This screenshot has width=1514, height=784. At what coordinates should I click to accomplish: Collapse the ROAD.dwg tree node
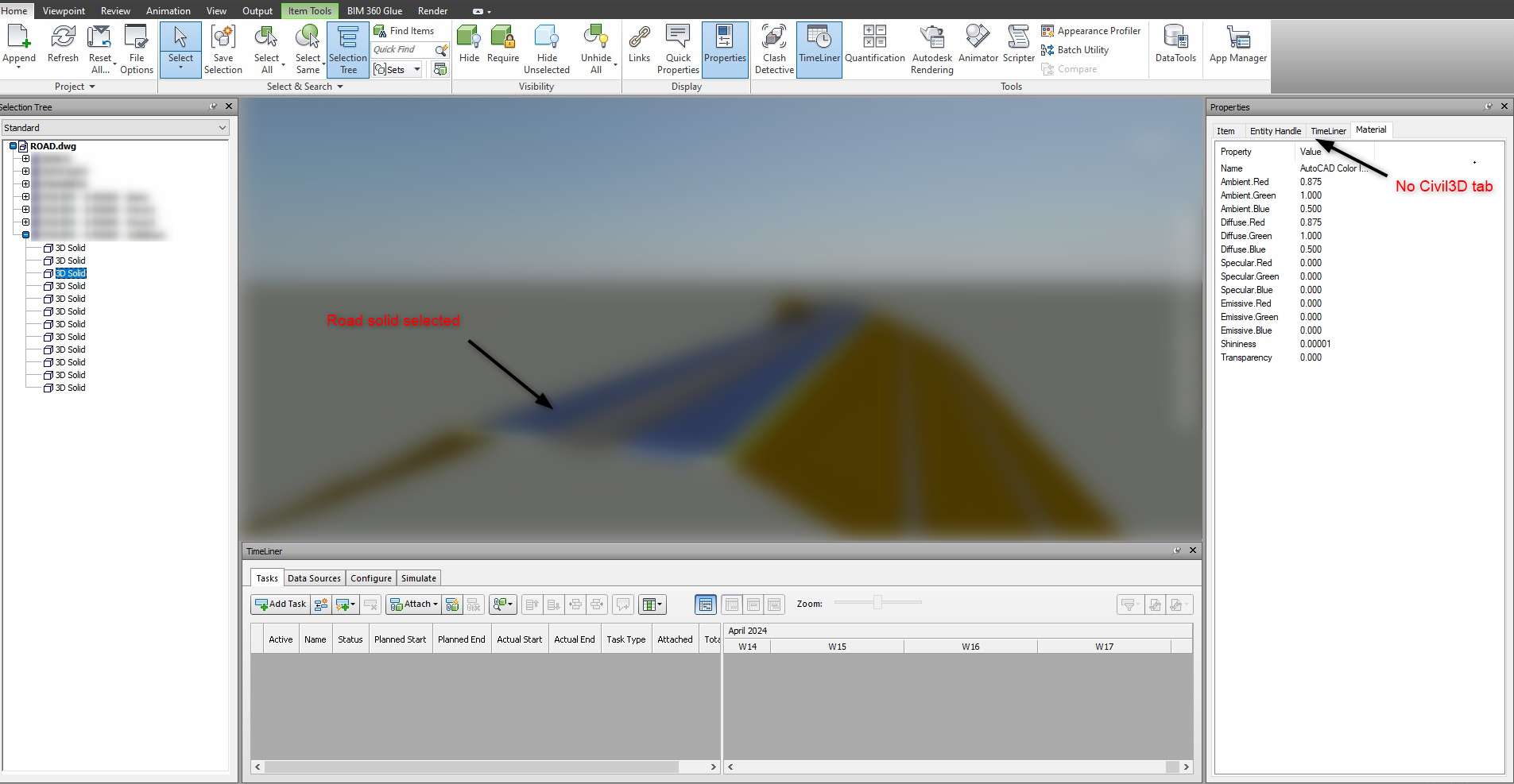12,145
